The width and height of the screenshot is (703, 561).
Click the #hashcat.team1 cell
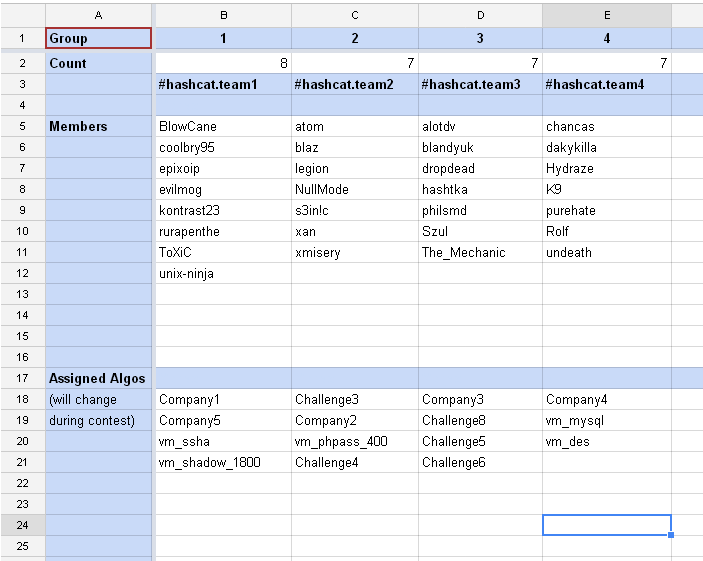[x=224, y=85]
